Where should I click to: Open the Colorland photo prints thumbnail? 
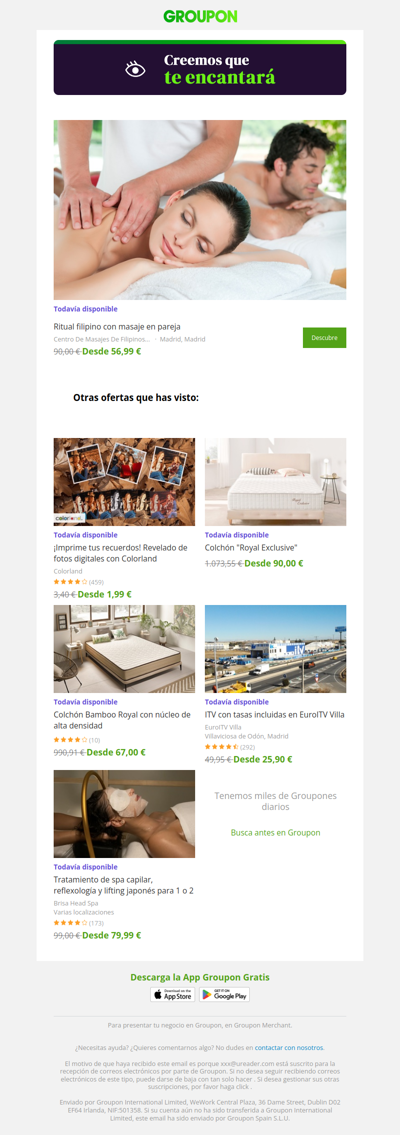(x=124, y=481)
